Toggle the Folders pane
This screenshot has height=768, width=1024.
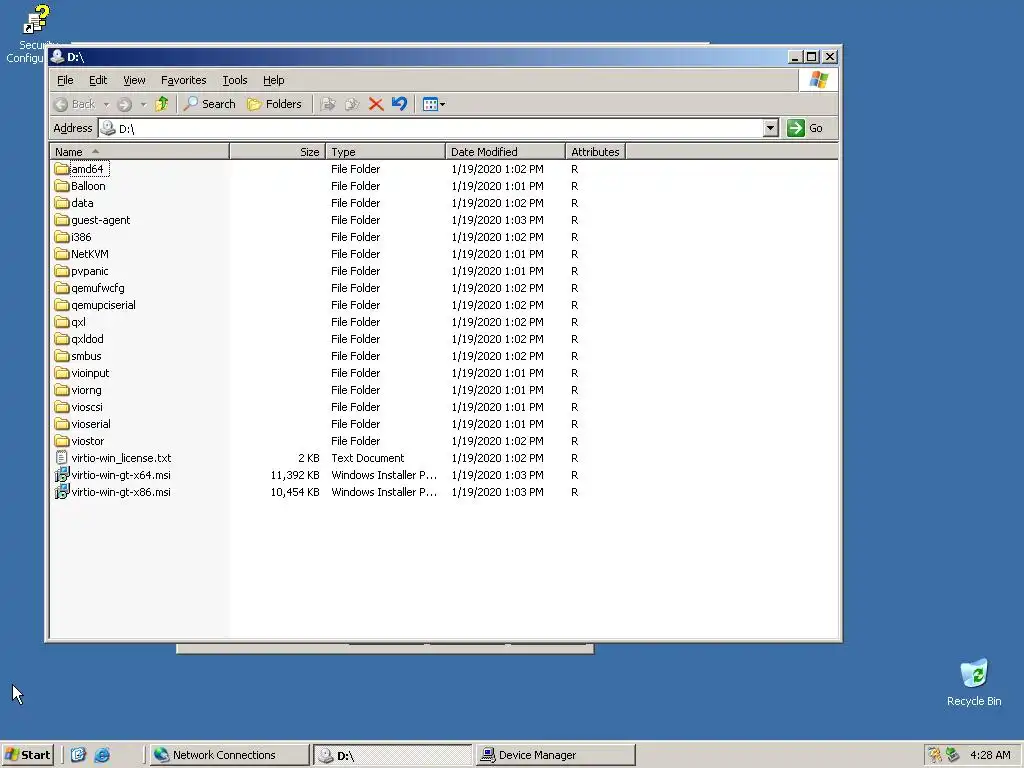[274, 104]
